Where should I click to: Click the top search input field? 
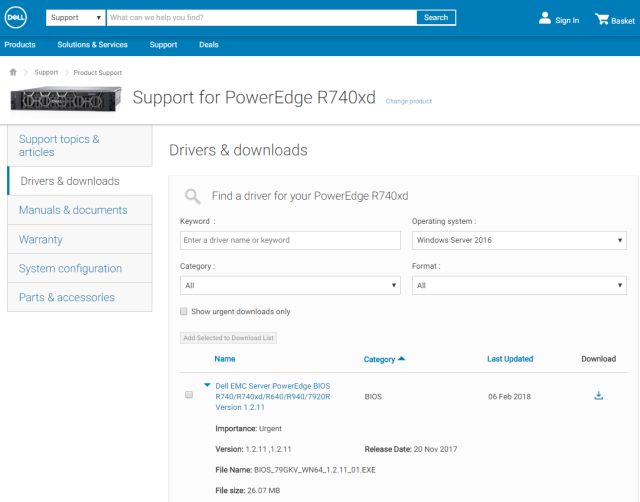point(262,18)
